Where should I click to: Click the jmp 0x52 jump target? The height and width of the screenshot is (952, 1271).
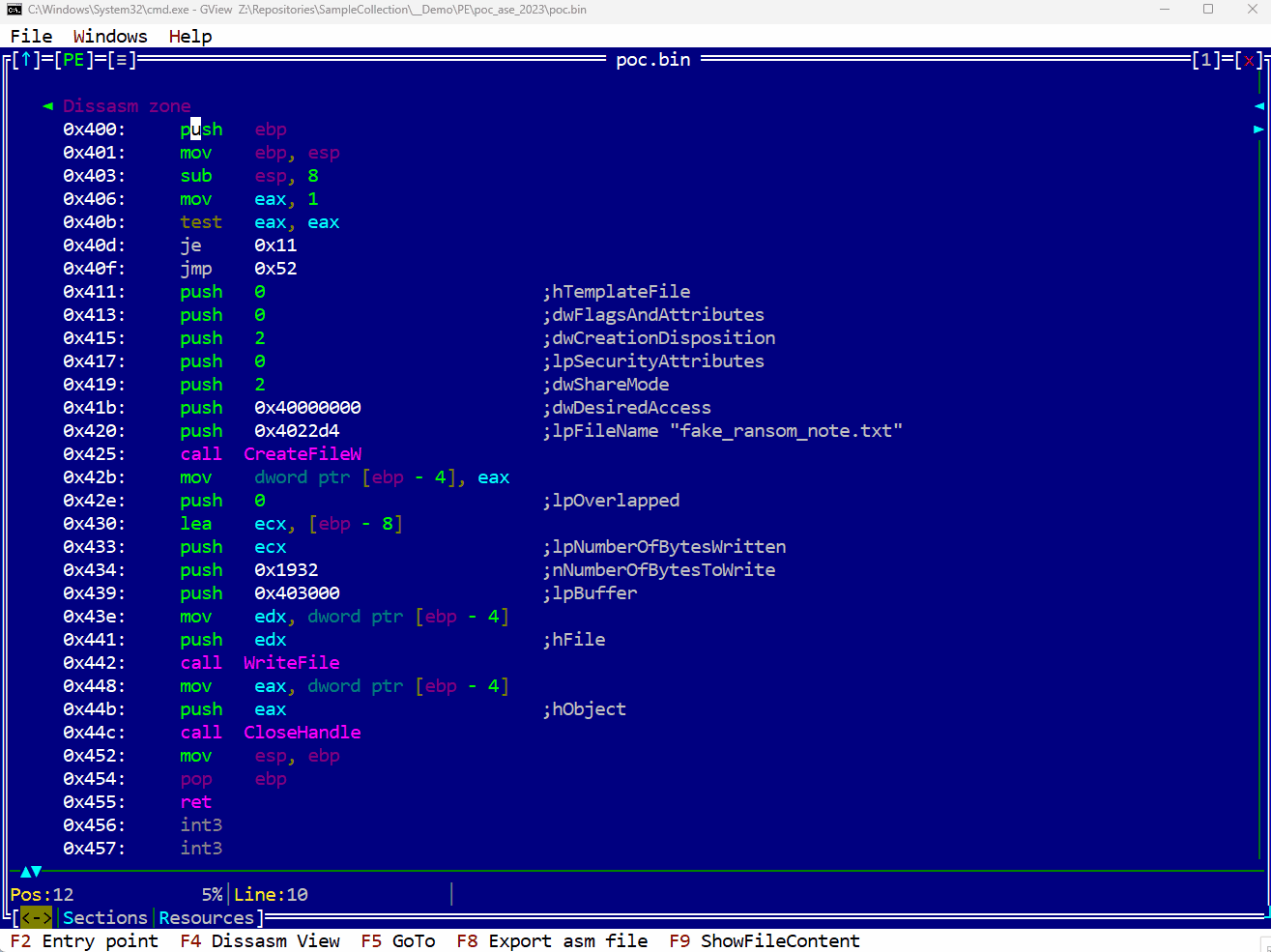pos(275,269)
